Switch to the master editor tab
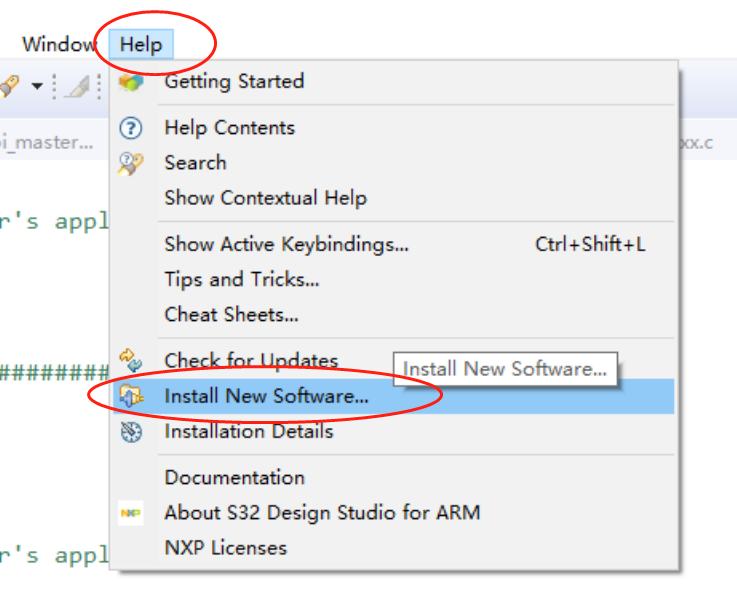The height and width of the screenshot is (605, 737). coord(47,141)
